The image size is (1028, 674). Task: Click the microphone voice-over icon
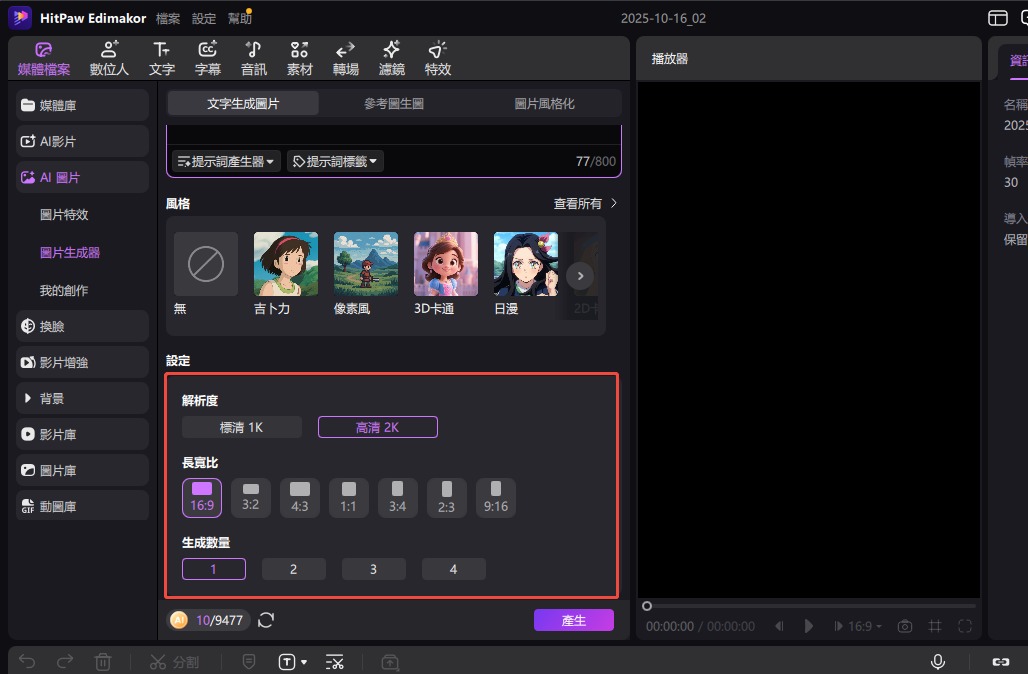pyautogui.click(x=938, y=662)
